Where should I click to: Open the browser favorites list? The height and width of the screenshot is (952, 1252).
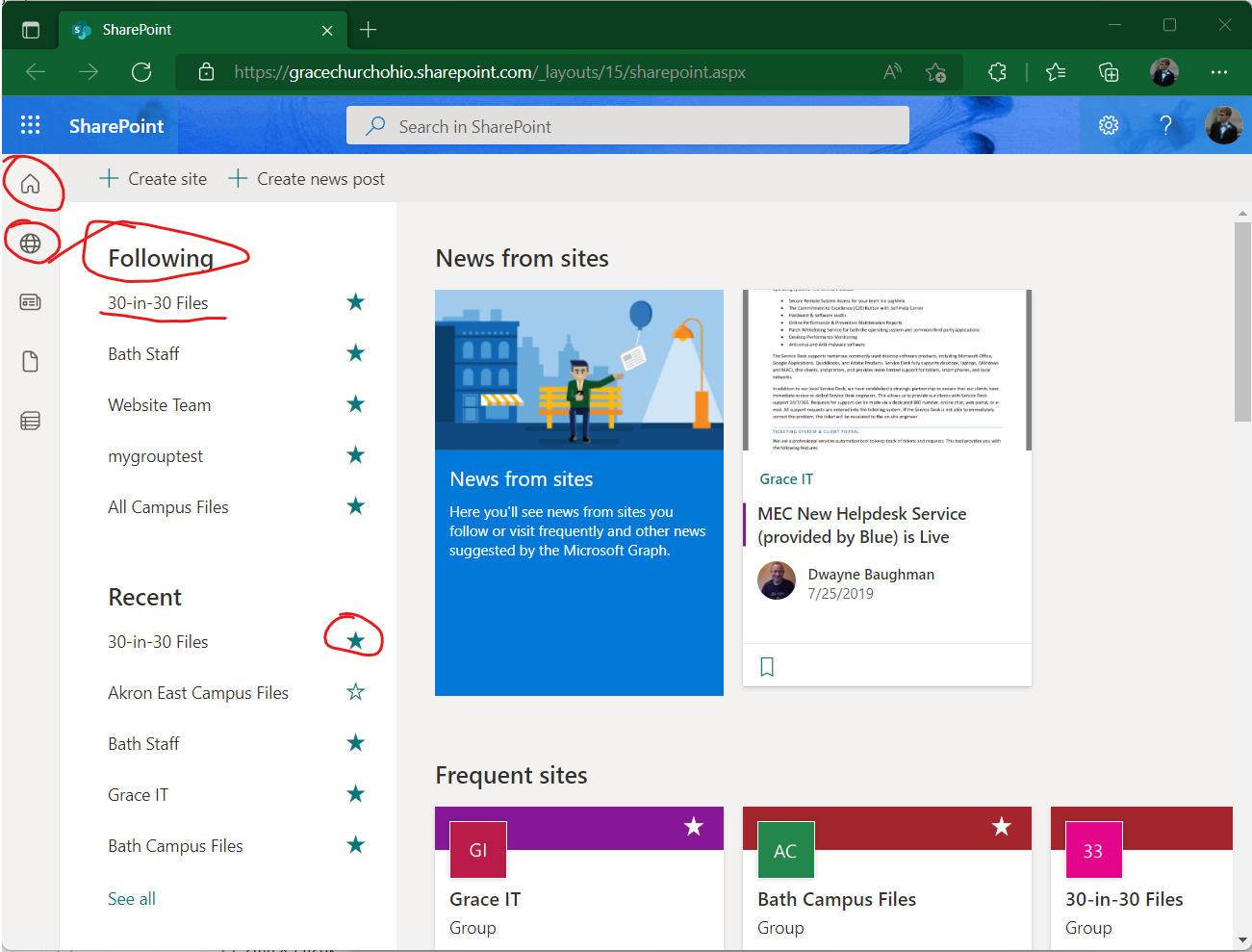[x=1056, y=72]
